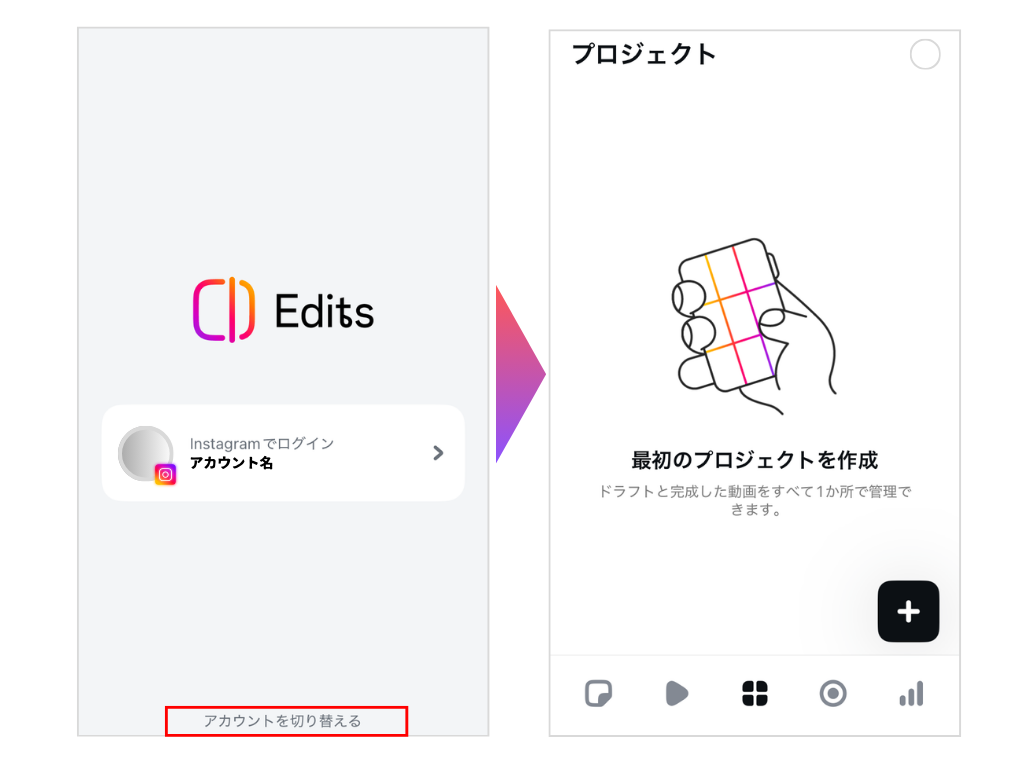Switch to the play-shaped inspiration tab
Screen dimensions: 1024x768
tap(677, 694)
